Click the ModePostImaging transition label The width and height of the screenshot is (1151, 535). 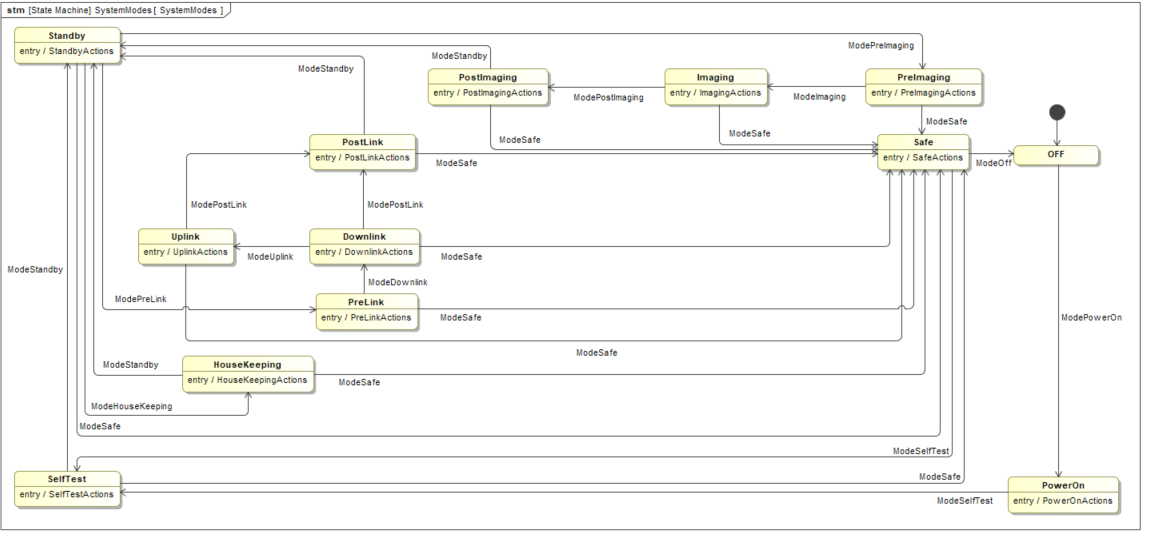(608, 98)
